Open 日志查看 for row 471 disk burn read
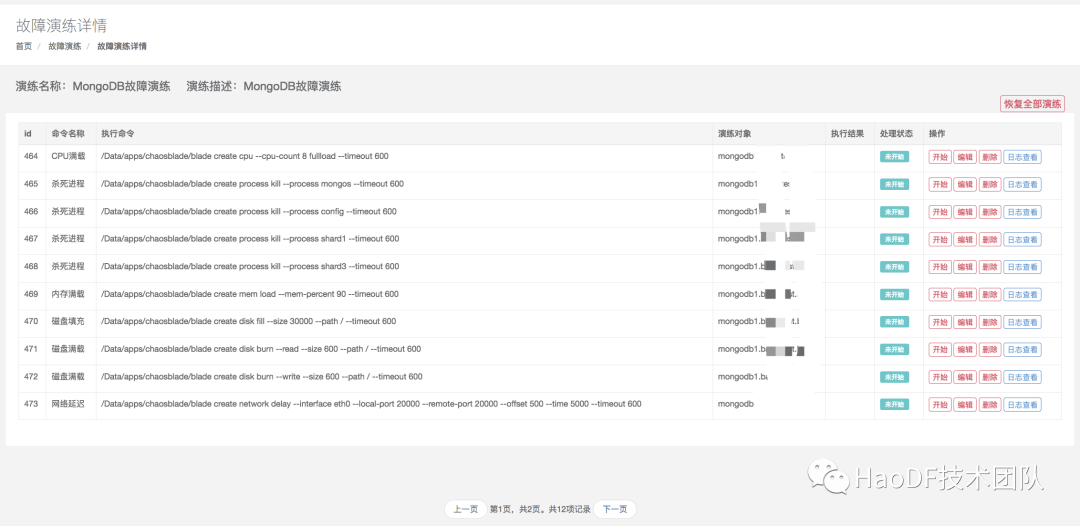 (x=1022, y=349)
